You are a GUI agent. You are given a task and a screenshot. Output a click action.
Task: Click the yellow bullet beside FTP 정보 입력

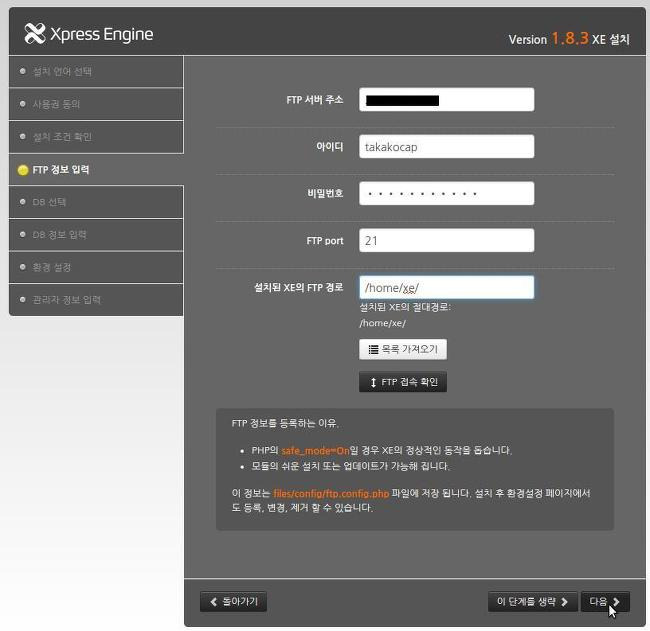click(x=23, y=170)
